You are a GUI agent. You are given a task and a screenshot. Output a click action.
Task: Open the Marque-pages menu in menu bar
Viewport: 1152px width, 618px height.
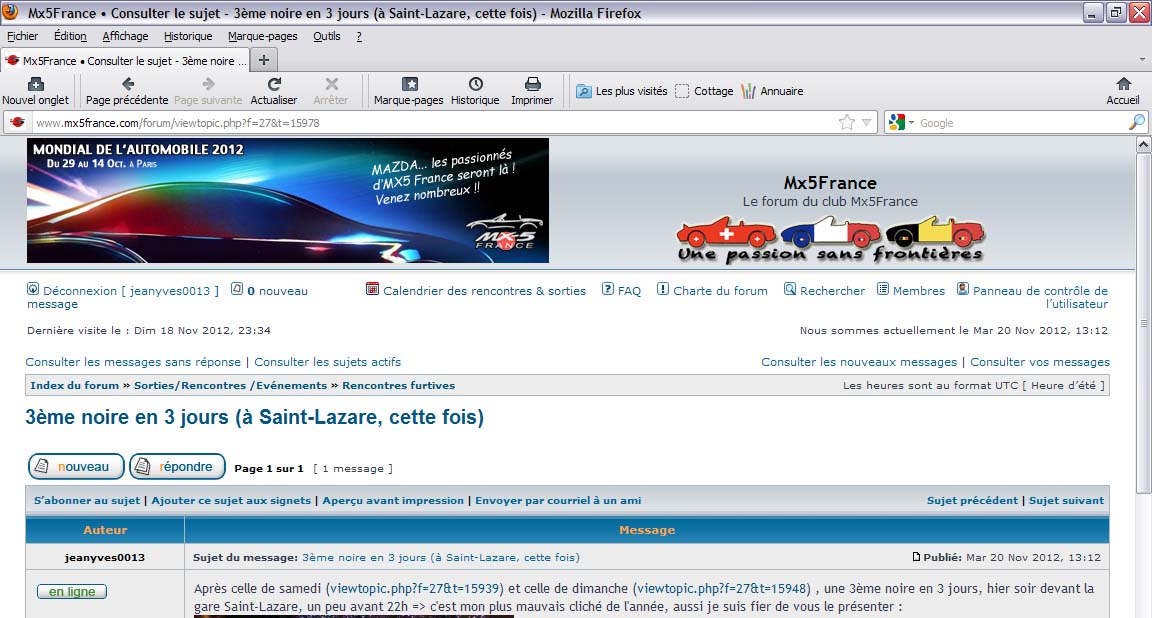[x=262, y=36]
